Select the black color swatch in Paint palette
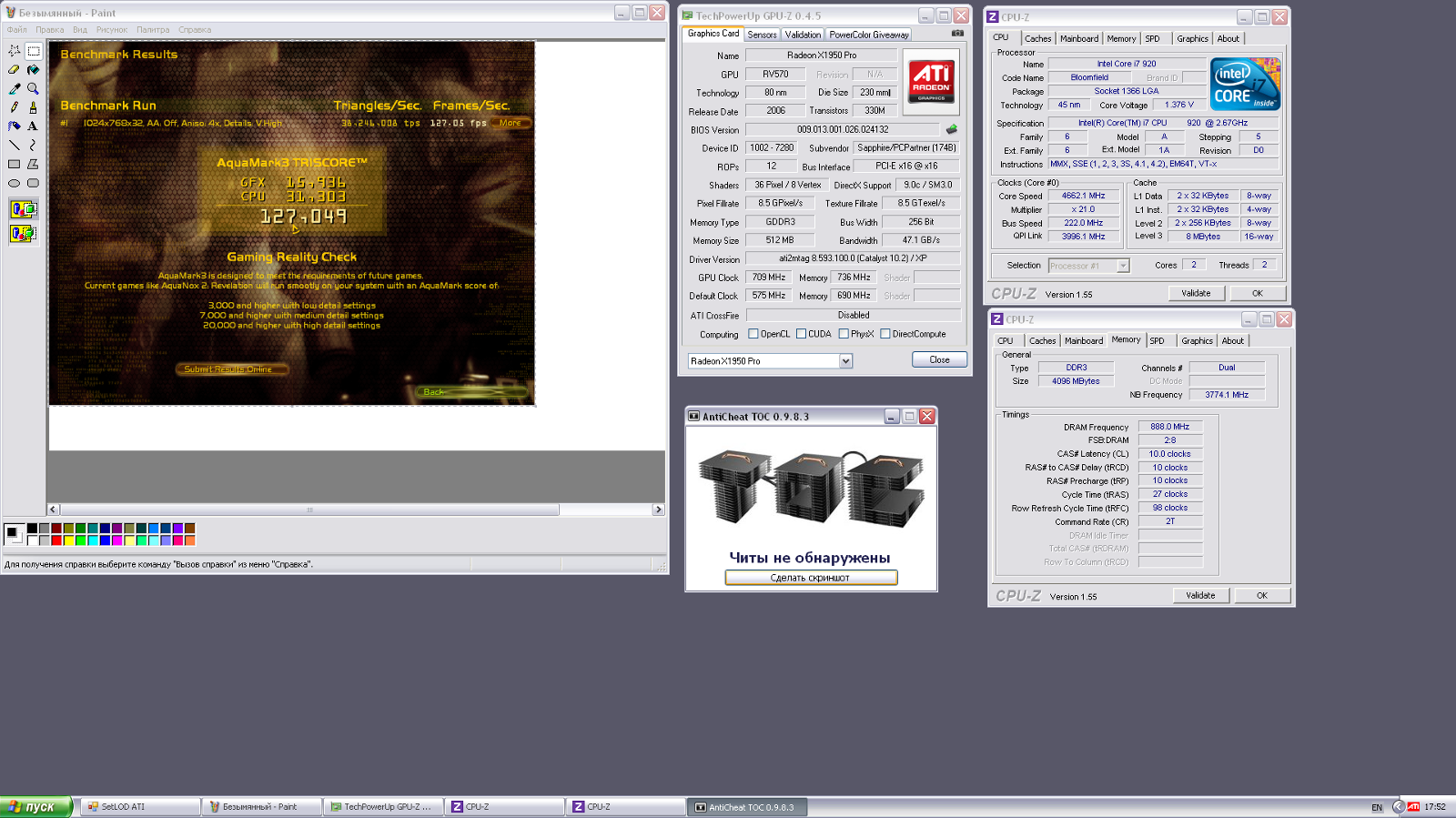The width and height of the screenshot is (1456, 818). tap(32, 528)
